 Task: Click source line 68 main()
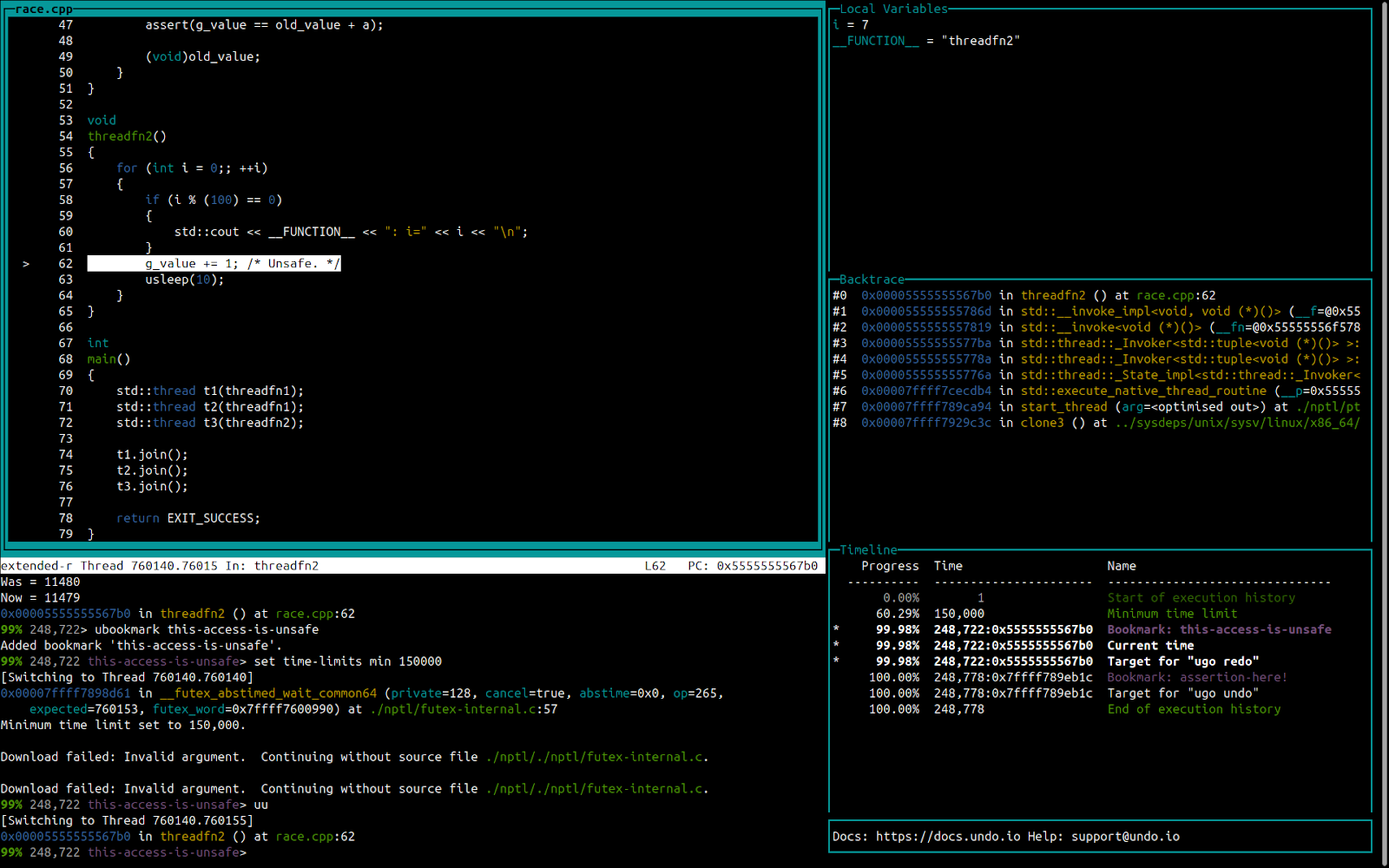(x=109, y=359)
